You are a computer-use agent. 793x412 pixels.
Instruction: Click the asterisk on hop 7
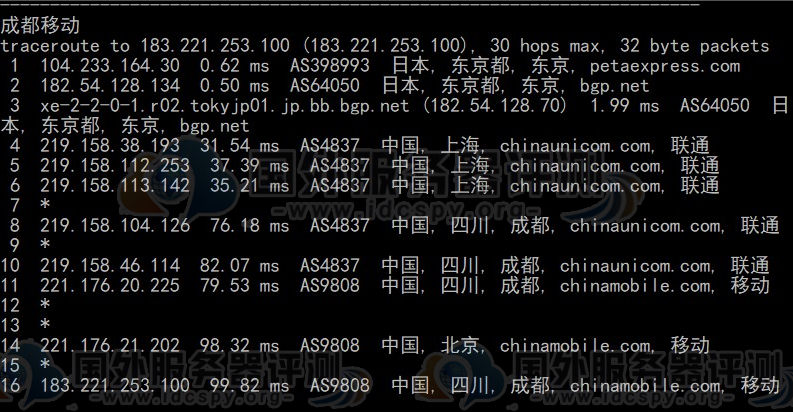pyautogui.click(x=45, y=205)
